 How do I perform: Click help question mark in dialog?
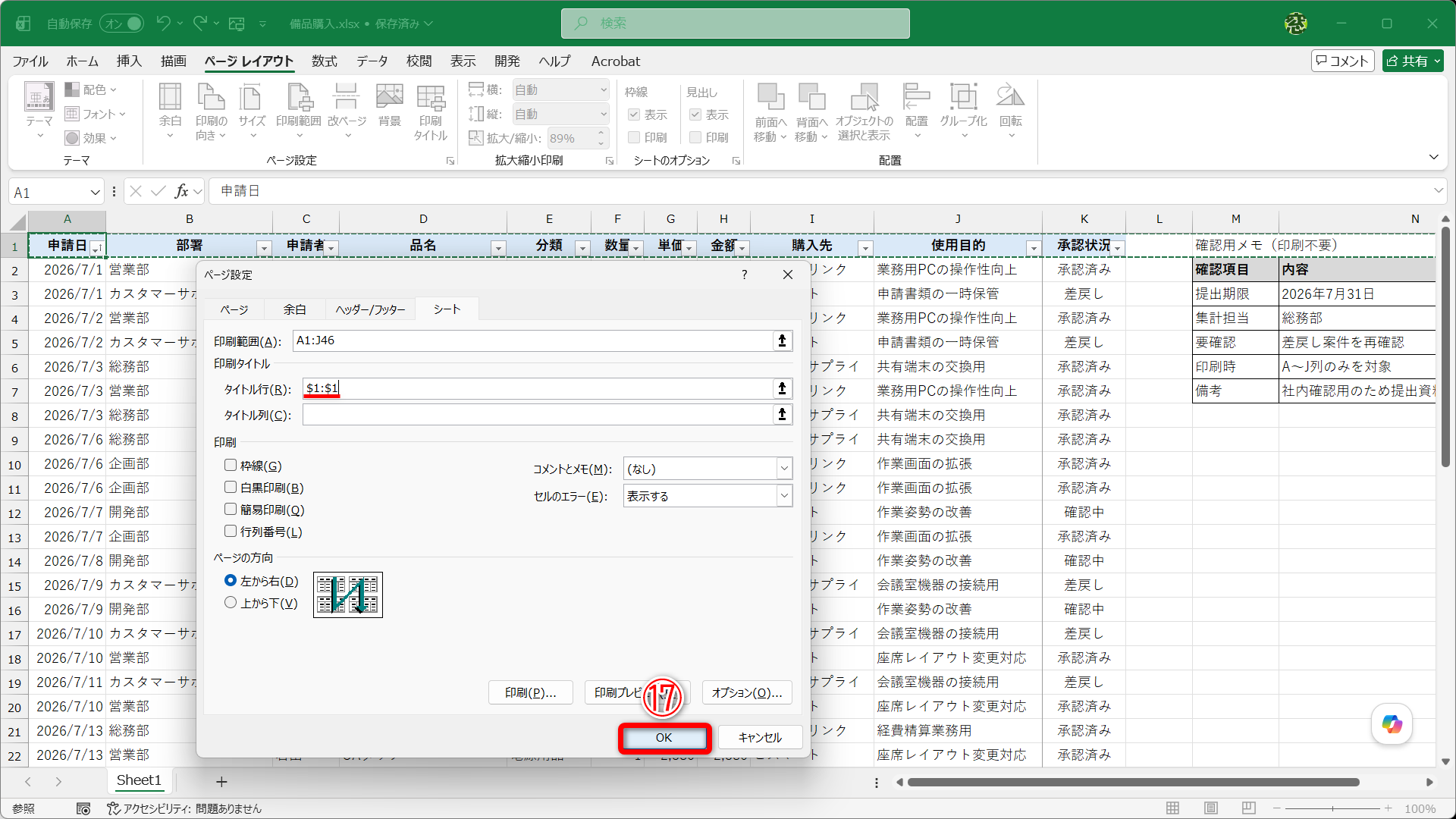tap(744, 275)
